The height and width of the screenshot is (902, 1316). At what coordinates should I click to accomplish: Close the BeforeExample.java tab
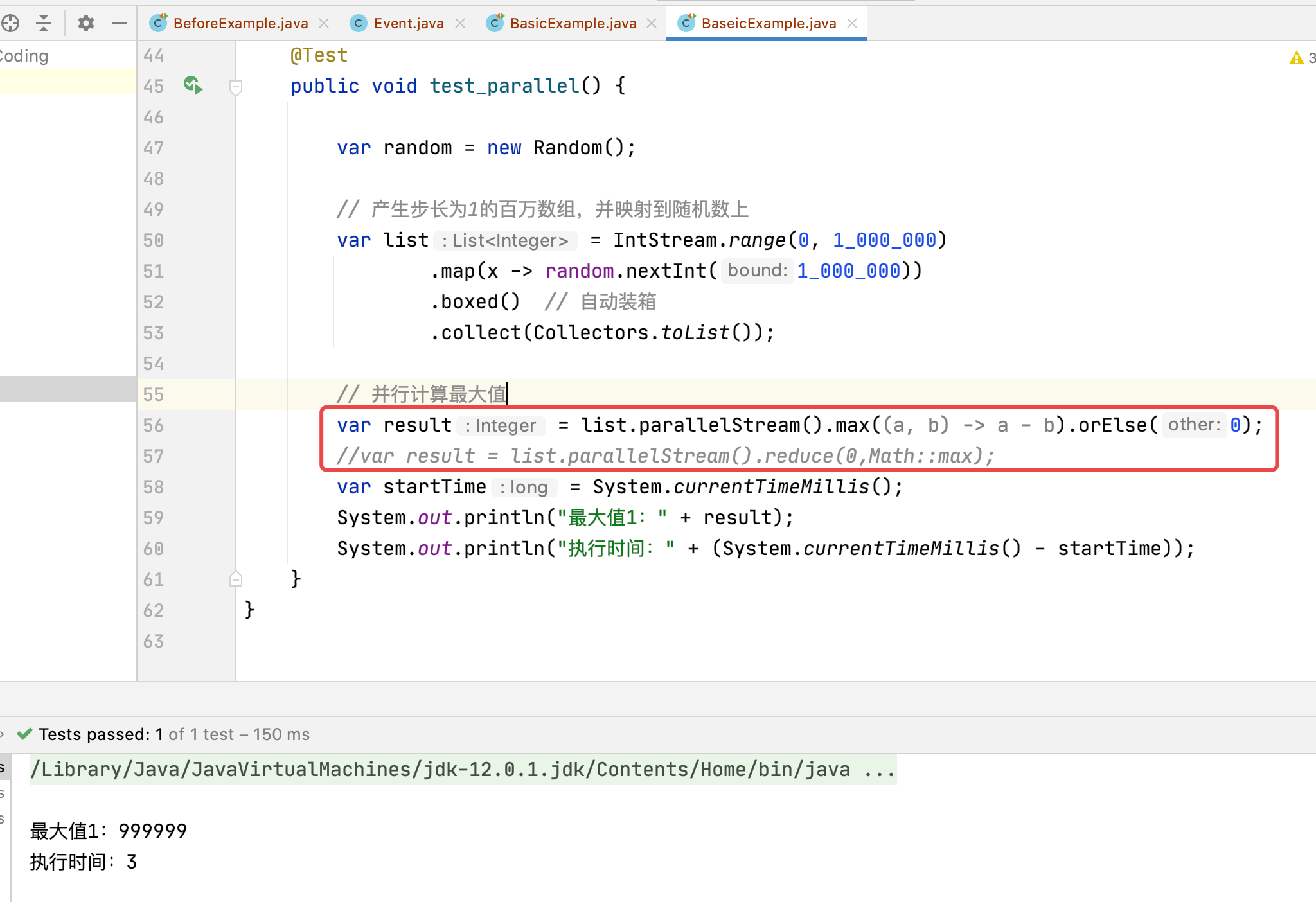pyautogui.click(x=325, y=23)
